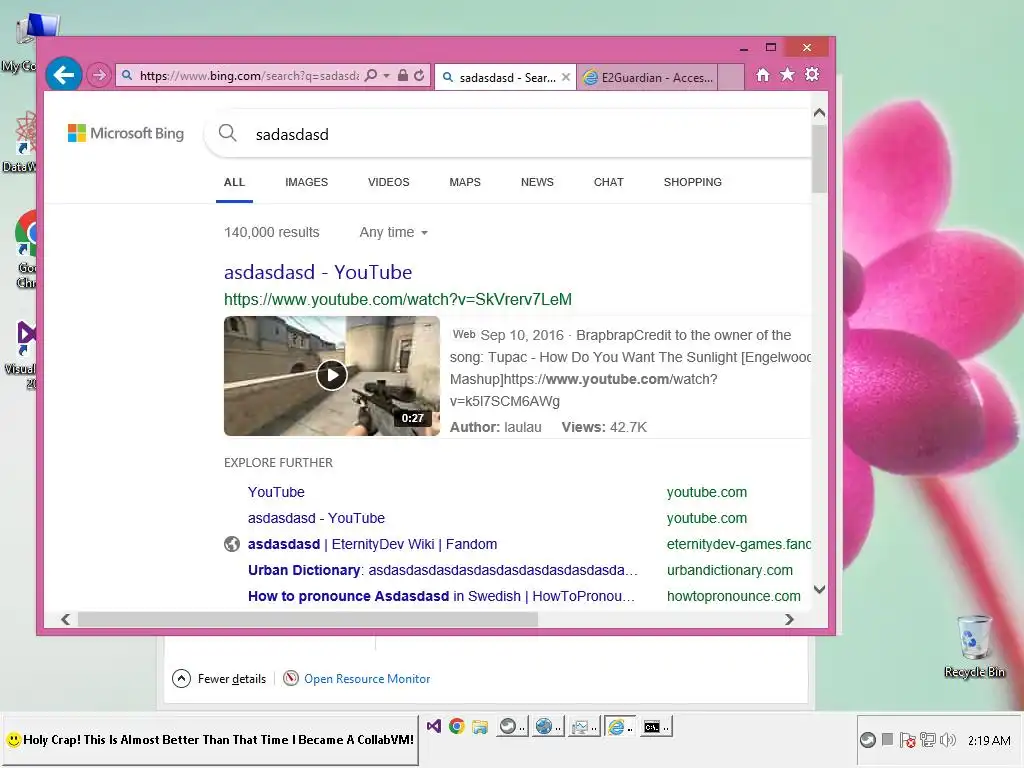Open Favorites with the star icon
The image size is (1024, 768).
pyautogui.click(x=788, y=75)
